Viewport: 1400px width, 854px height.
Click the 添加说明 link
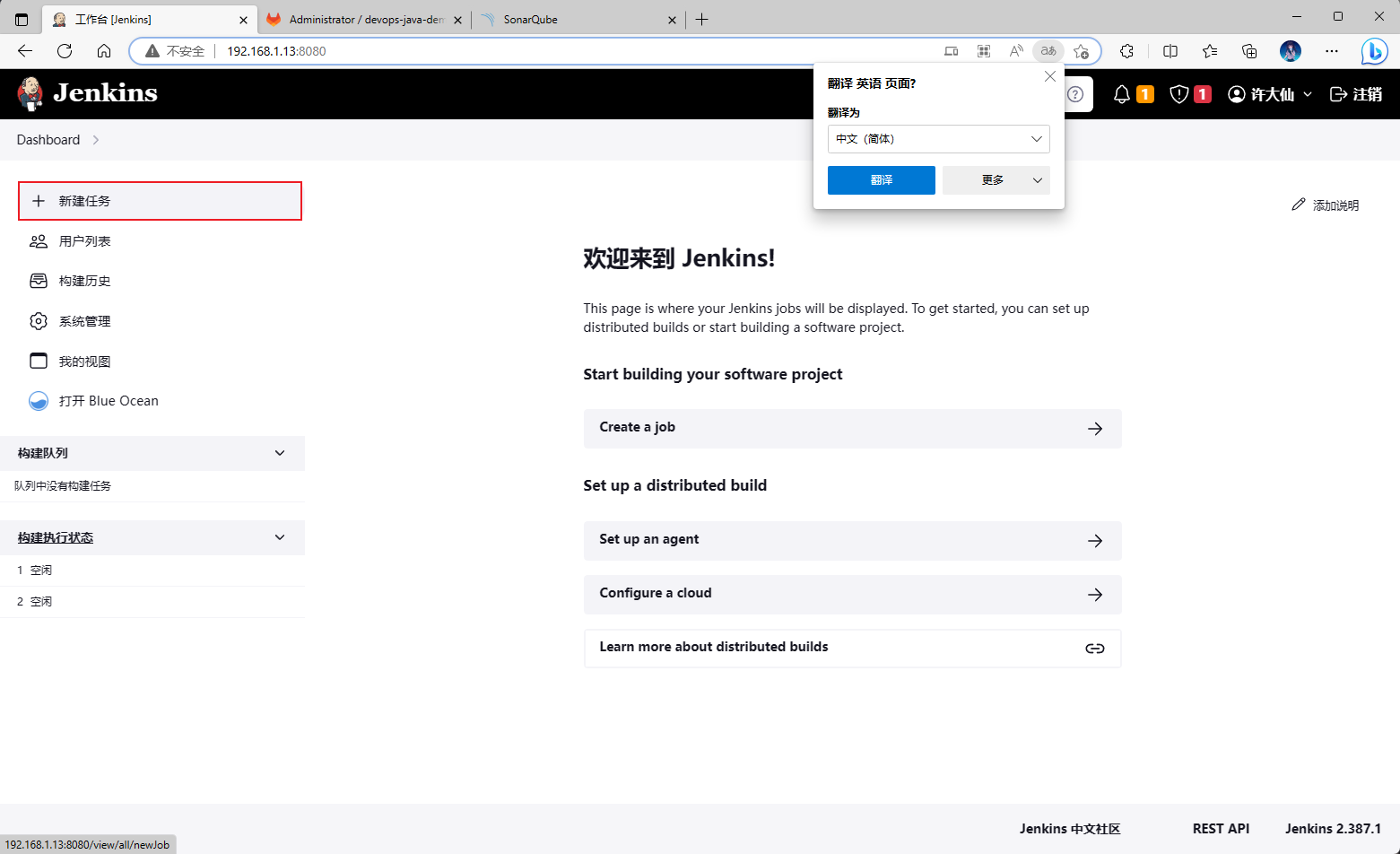coord(1326,205)
